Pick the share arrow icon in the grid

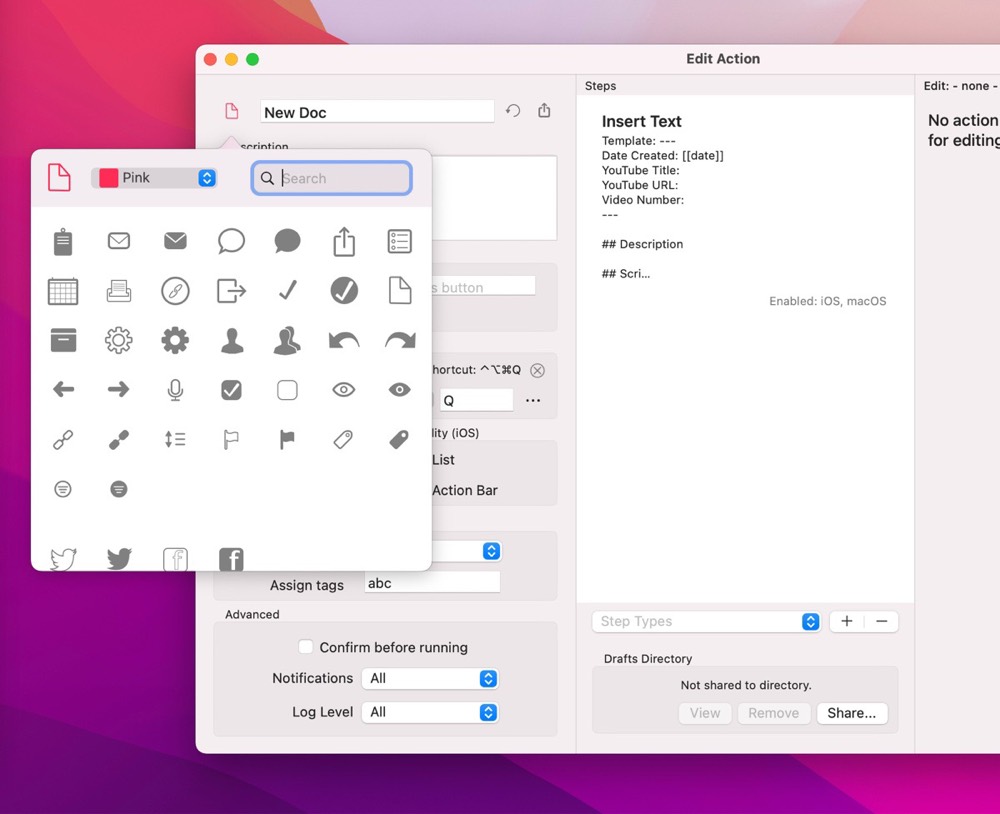click(x=344, y=242)
